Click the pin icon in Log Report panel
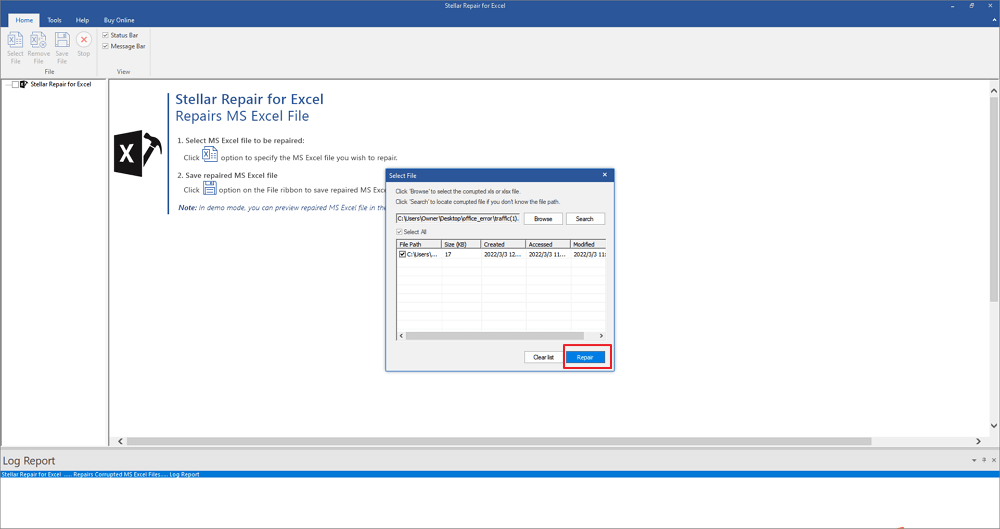Screen dimensions: 1000x529 [982, 460]
